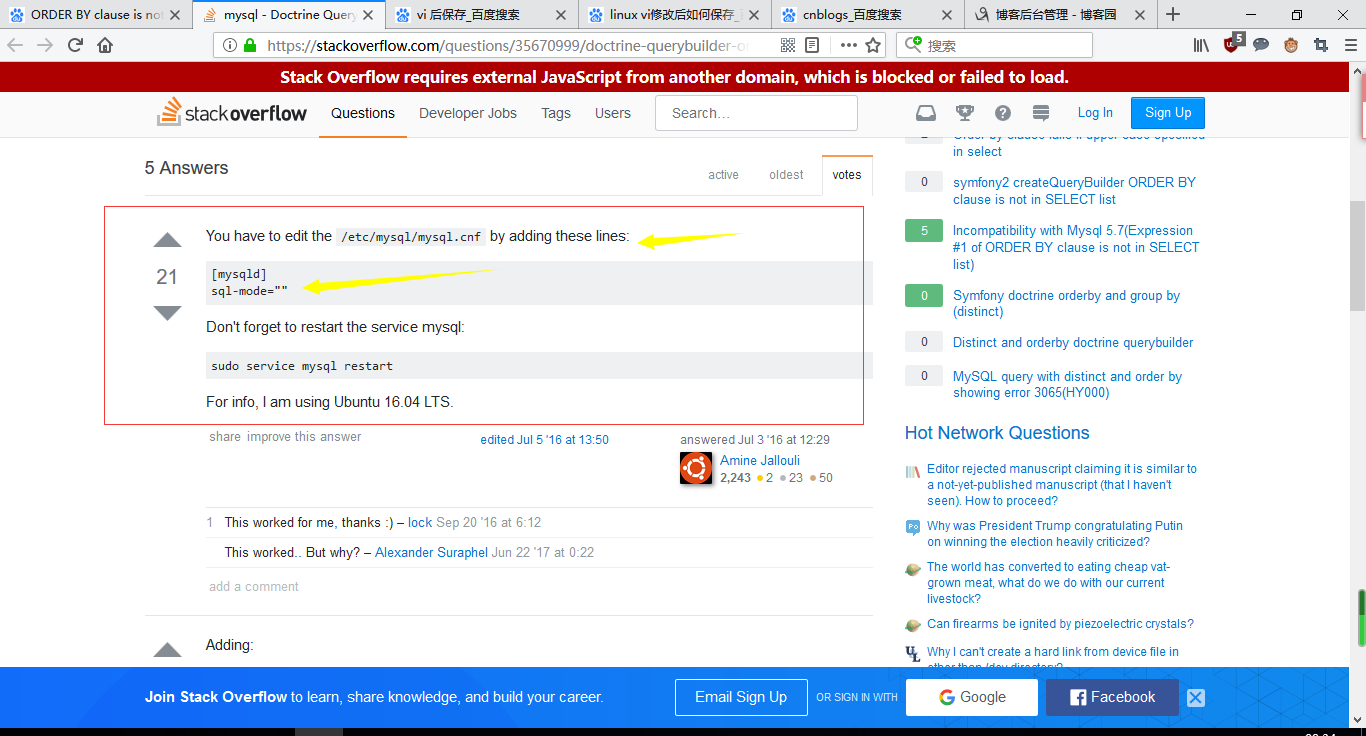Open a new browser tab with plus
This screenshot has width=1366, height=736.
pyautogui.click(x=1173, y=14)
